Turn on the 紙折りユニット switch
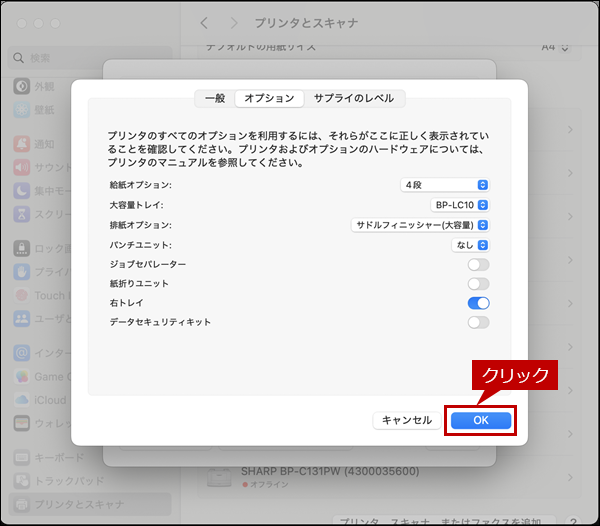The width and height of the screenshot is (600, 526). 478,284
